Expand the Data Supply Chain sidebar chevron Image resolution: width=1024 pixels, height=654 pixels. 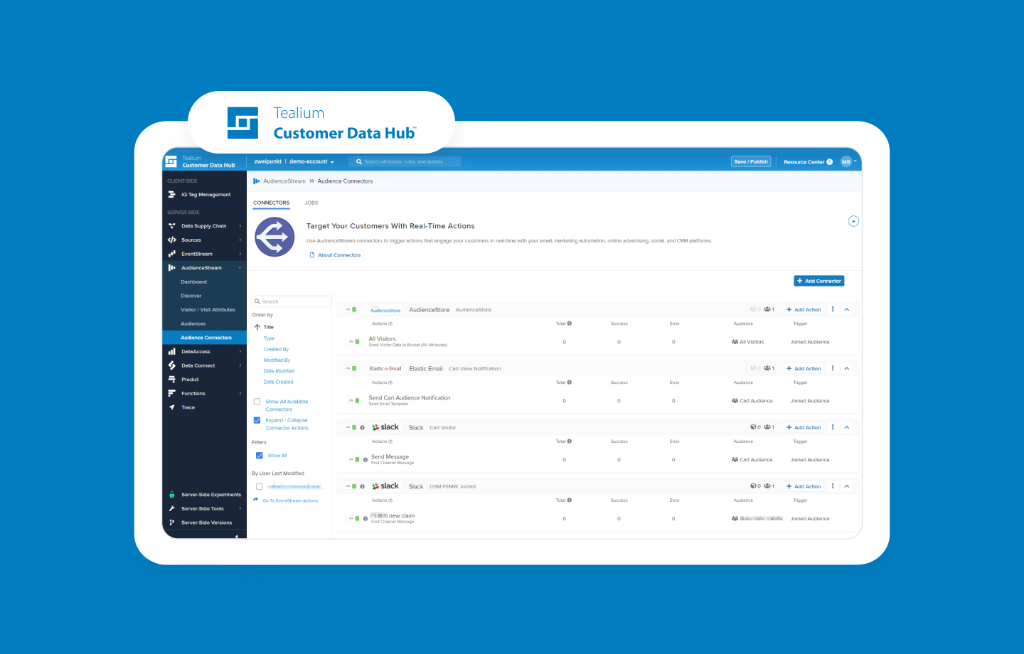(x=240, y=226)
